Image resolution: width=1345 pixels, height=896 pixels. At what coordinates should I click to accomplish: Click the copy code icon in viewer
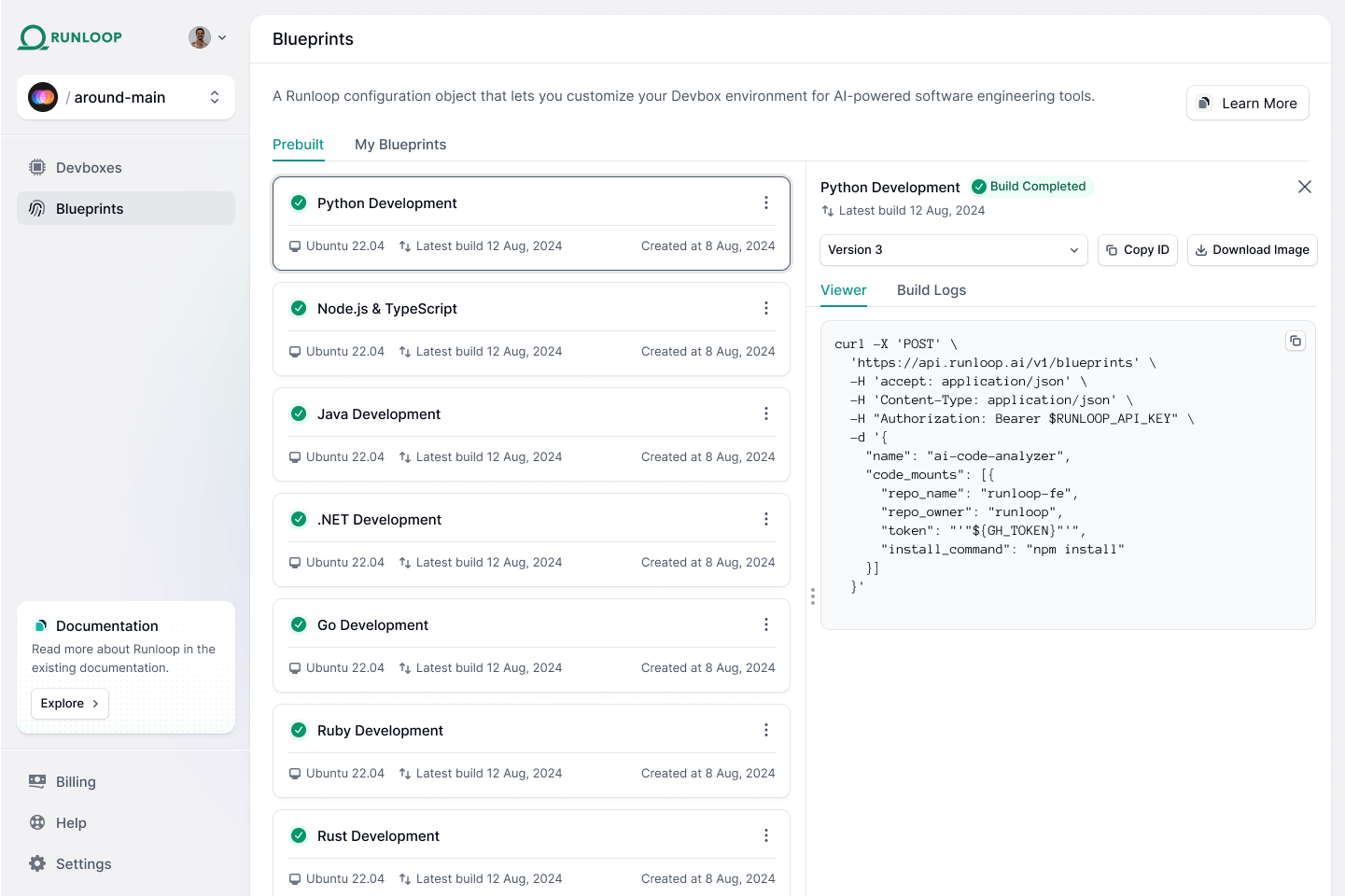click(1295, 342)
